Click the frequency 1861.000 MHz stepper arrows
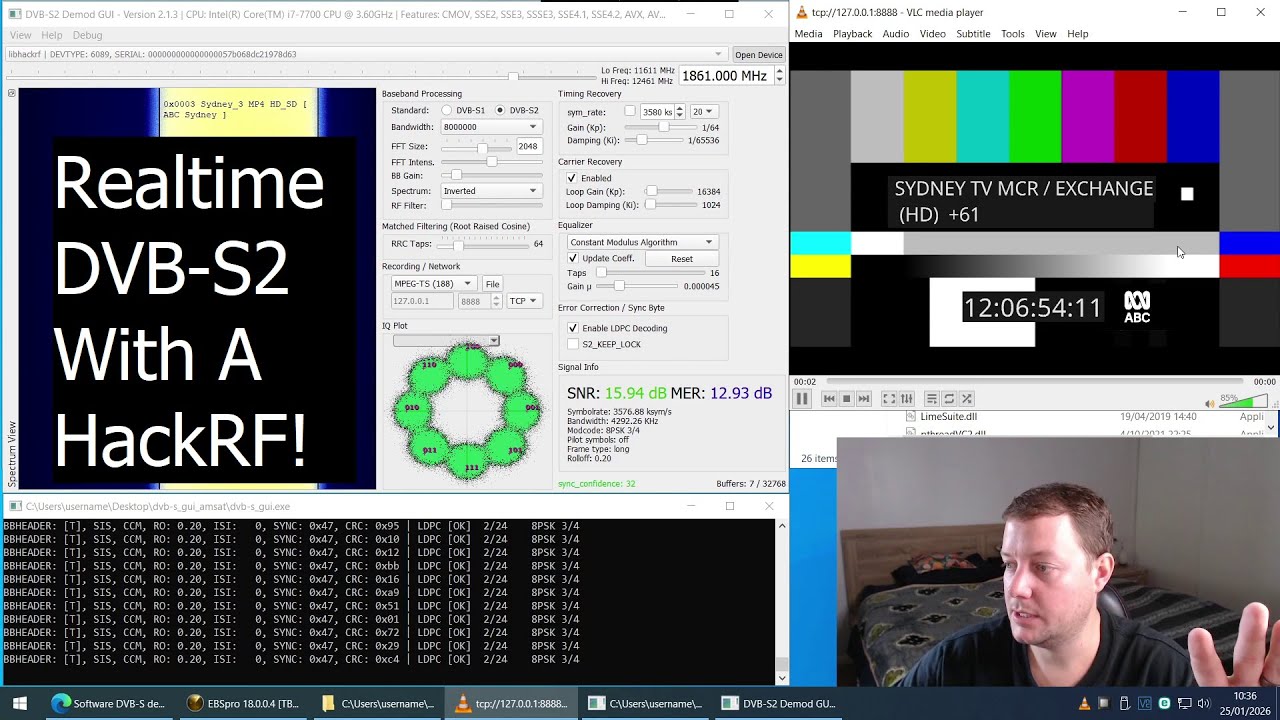1280x720 pixels. (779, 76)
